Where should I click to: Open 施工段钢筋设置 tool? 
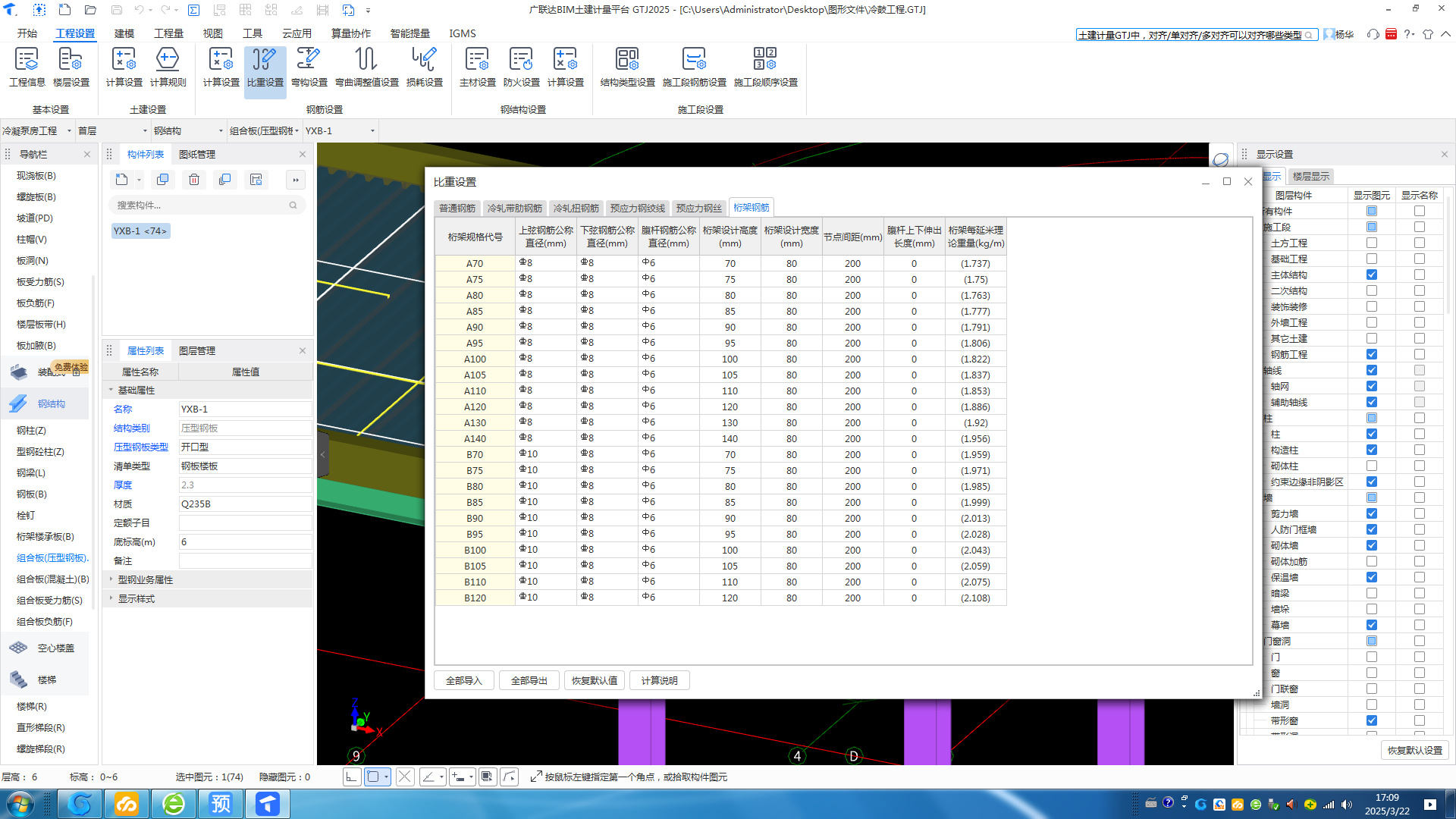pyautogui.click(x=694, y=67)
